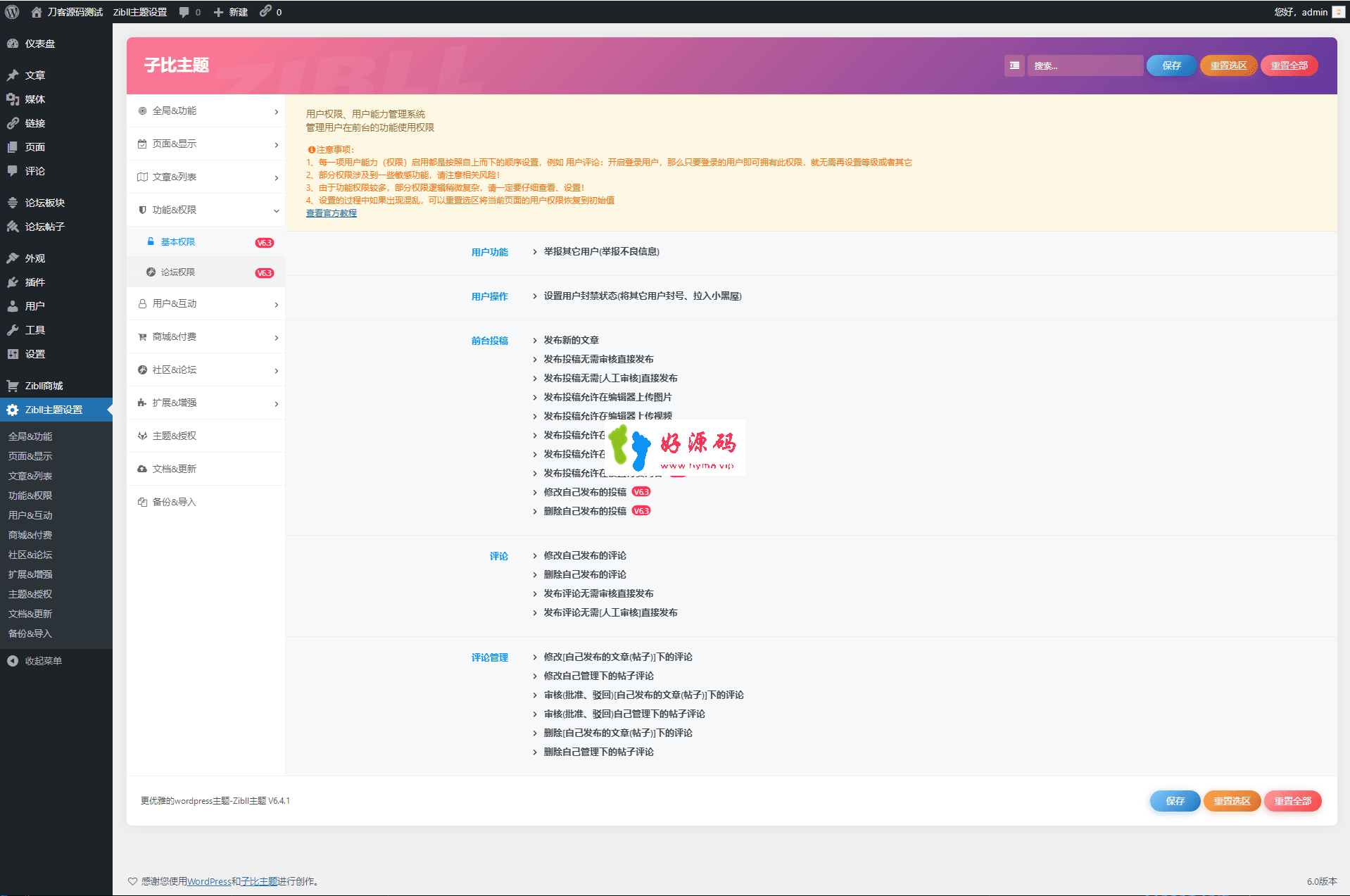Expand the 全局&功能 section chevron
The width and height of the screenshot is (1350, 896).
(276, 112)
